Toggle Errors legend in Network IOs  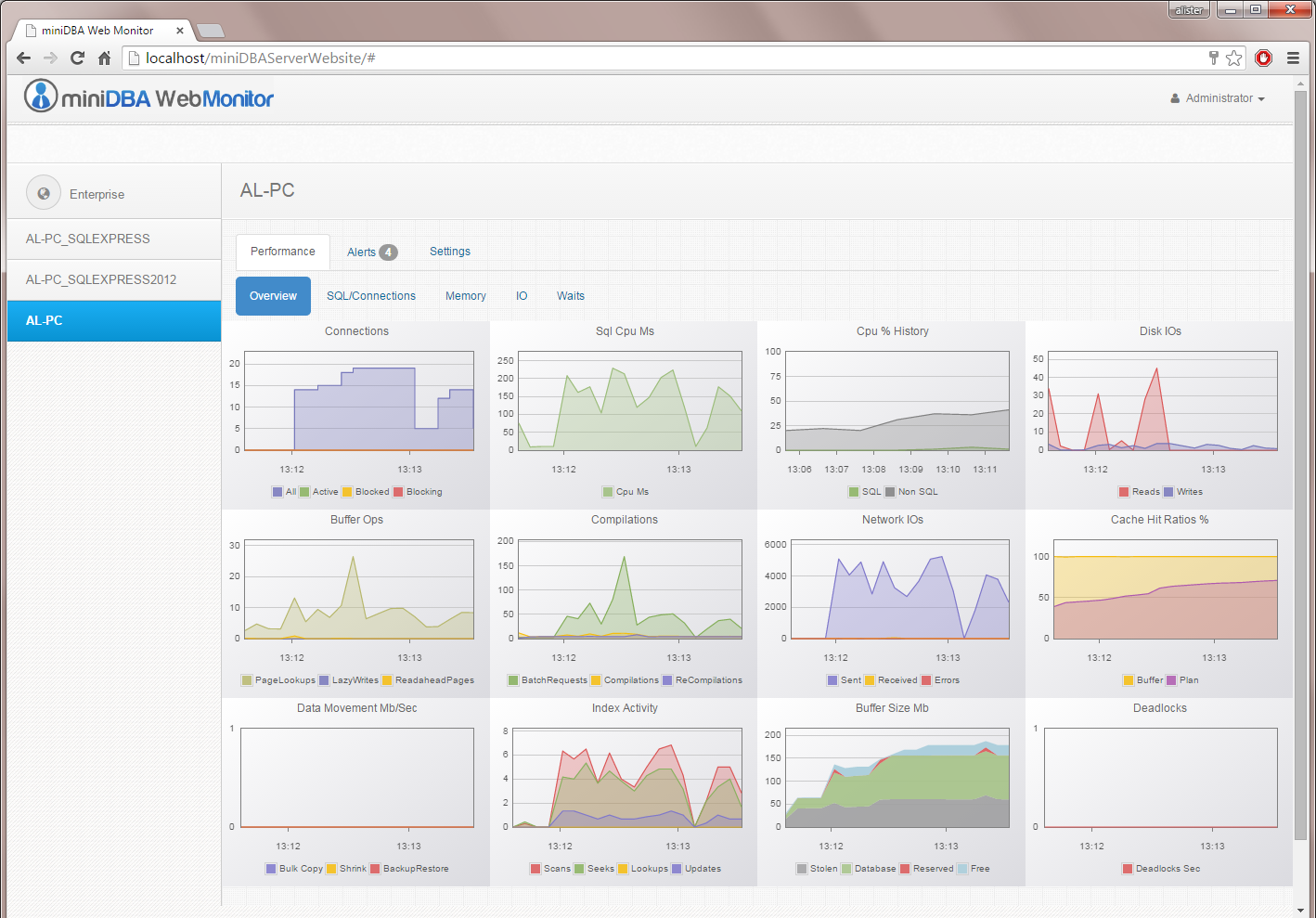pos(940,680)
